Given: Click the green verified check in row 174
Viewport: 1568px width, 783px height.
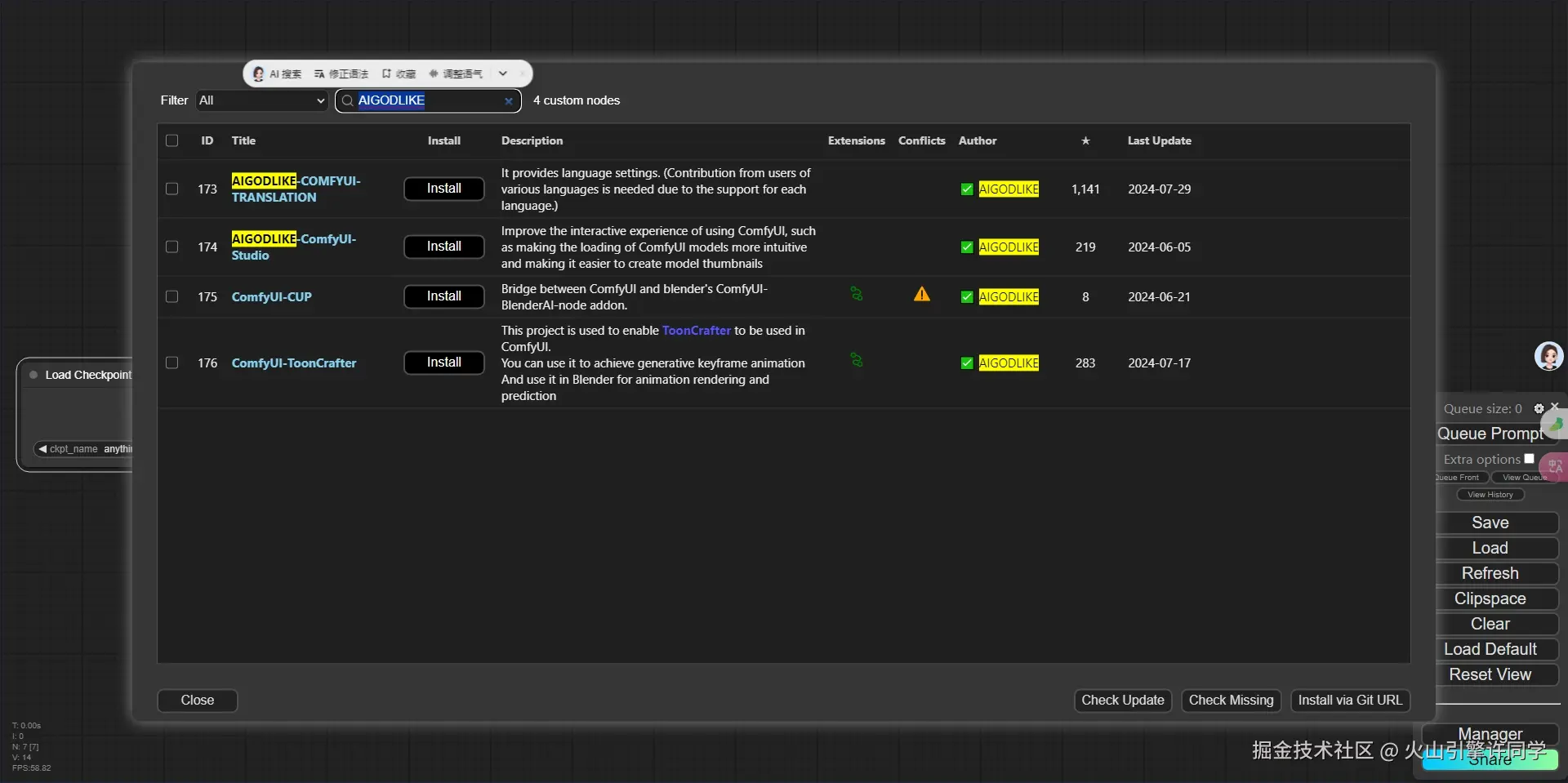Looking at the screenshot, I should tap(967, 247).
